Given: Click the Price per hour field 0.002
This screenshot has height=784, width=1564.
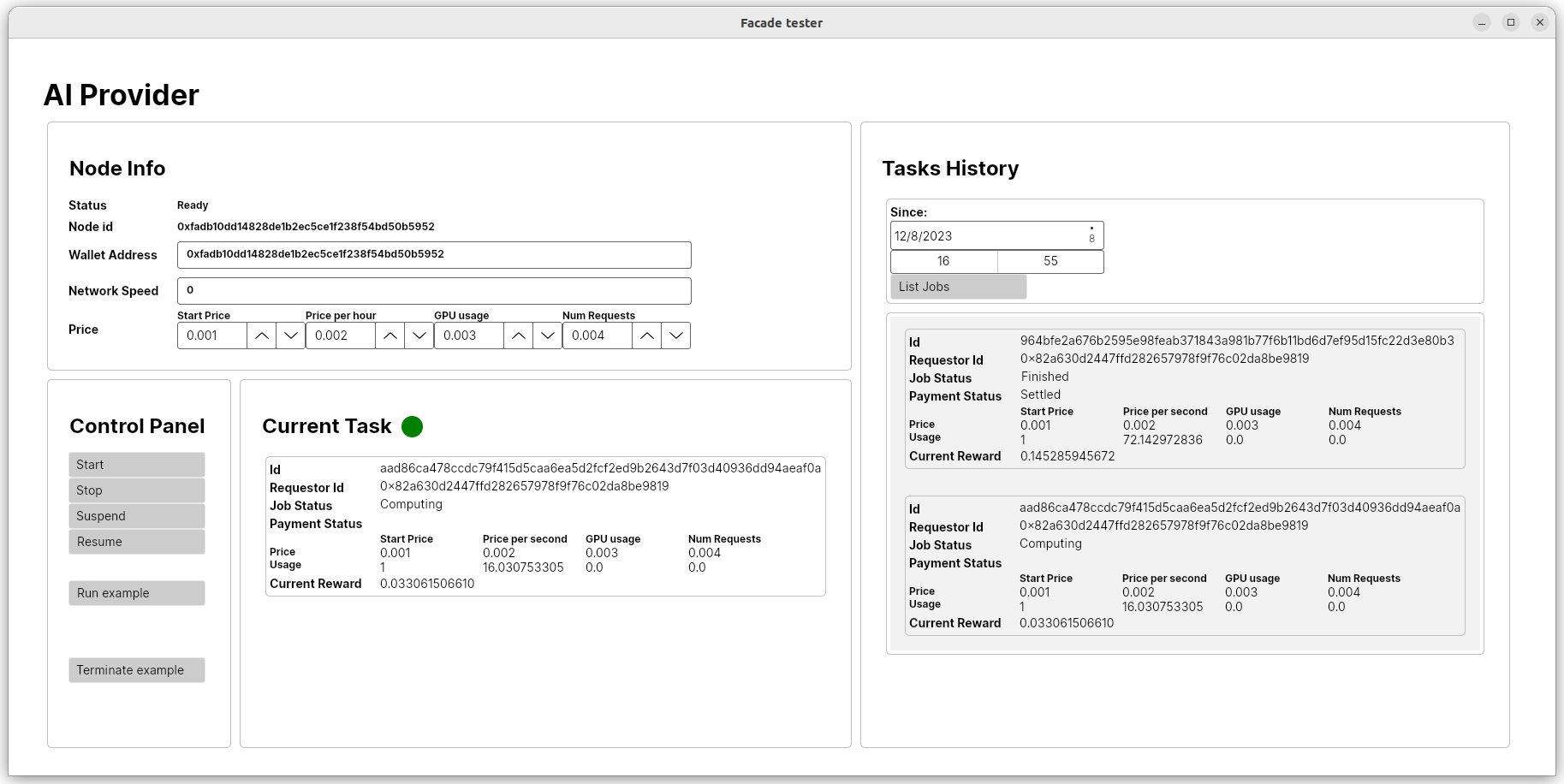Looking at the screenshot, I should pos(341,336).
